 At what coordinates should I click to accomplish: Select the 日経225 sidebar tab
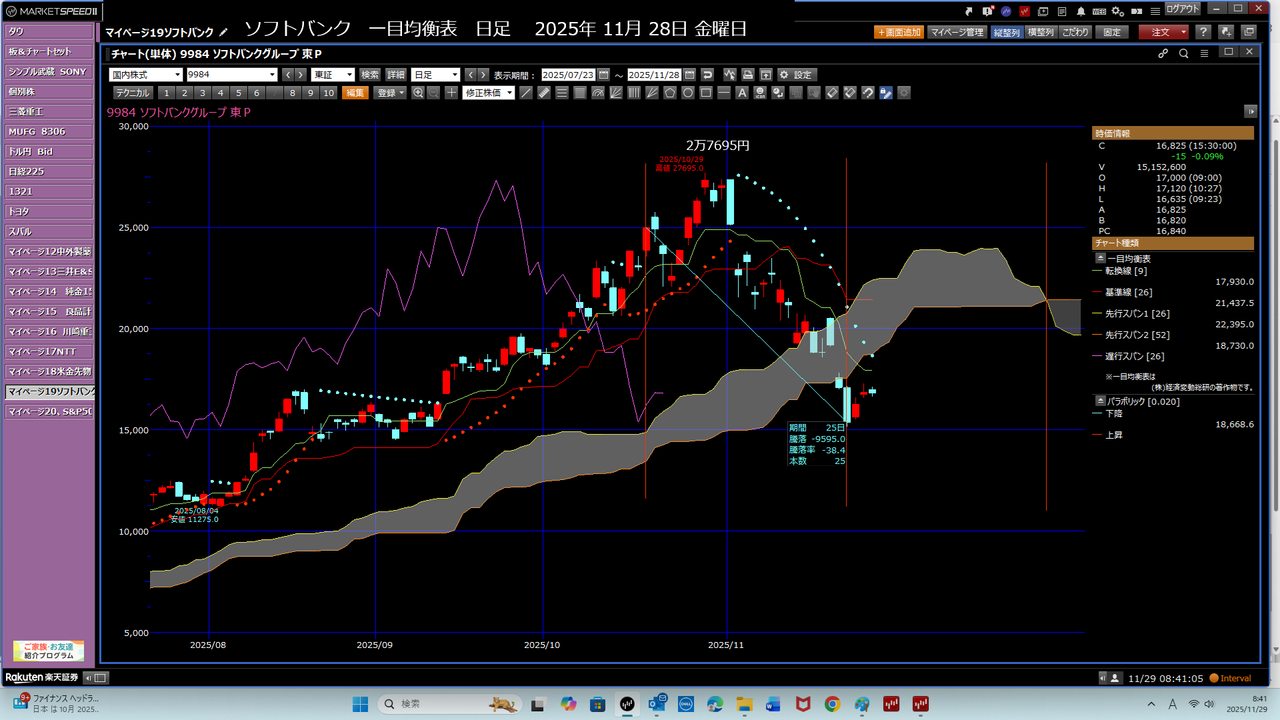[x=48, y=171]
